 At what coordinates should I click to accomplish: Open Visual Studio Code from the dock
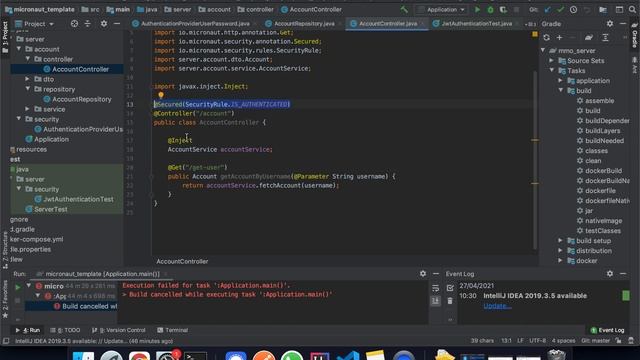tap(348, 356)
